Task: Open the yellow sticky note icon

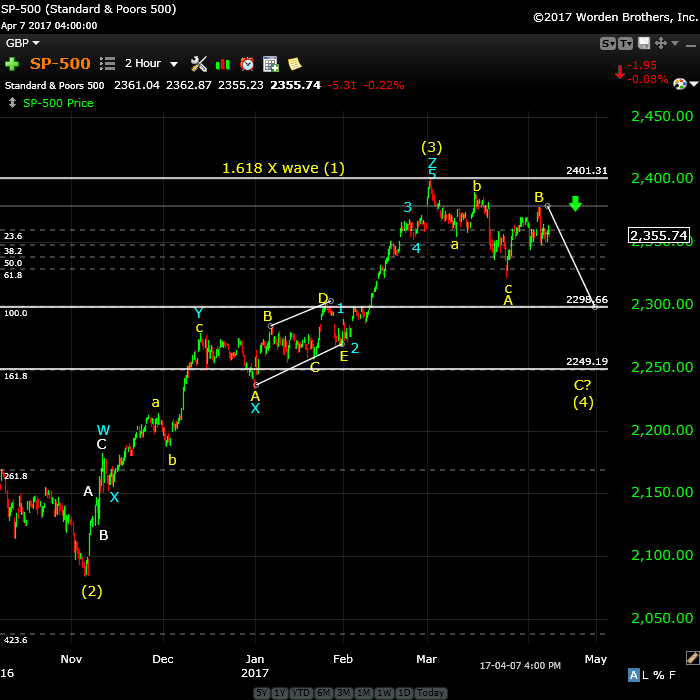Action: pos(295,64)
